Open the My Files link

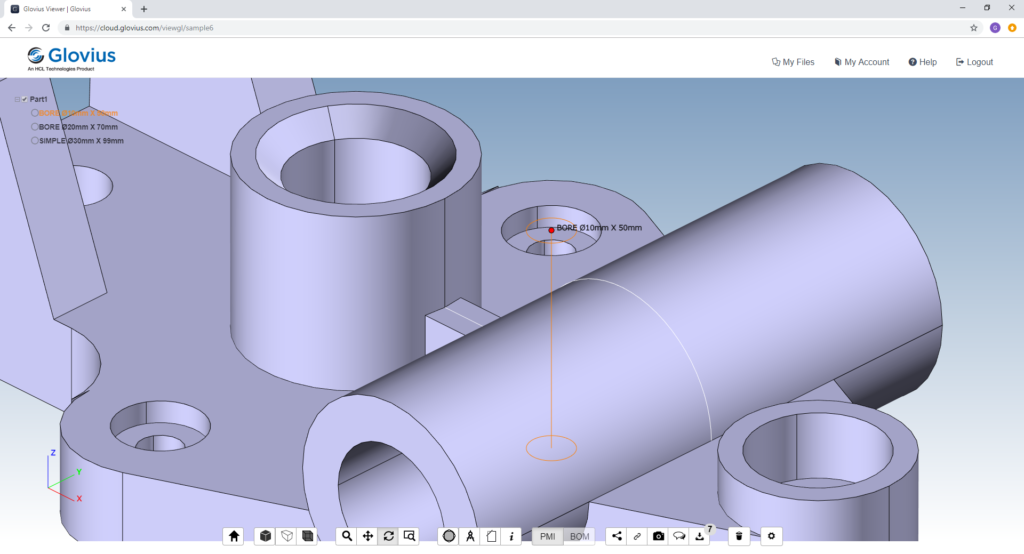793,62
